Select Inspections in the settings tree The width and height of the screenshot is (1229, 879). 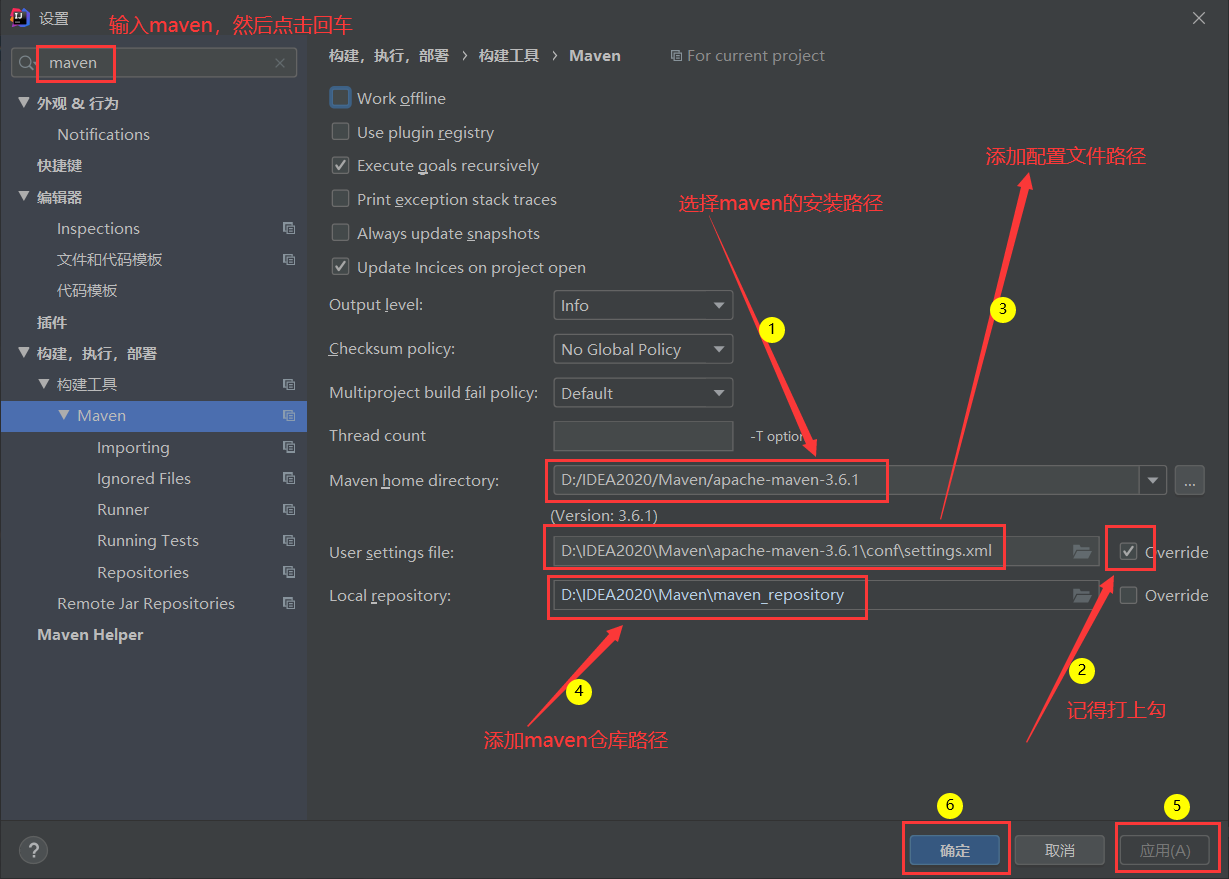pos(98,228)
